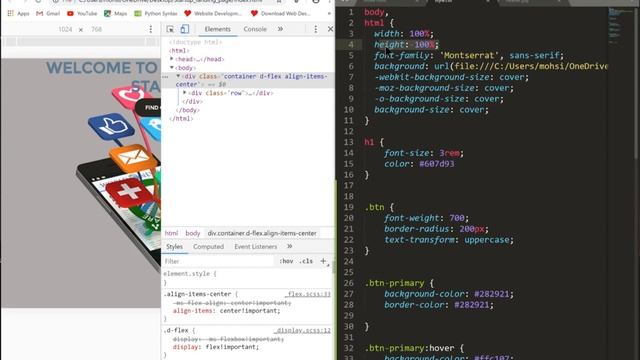Toggle the :hov element state button
This screenshot has height=360, width=640.
click(286, 261)
